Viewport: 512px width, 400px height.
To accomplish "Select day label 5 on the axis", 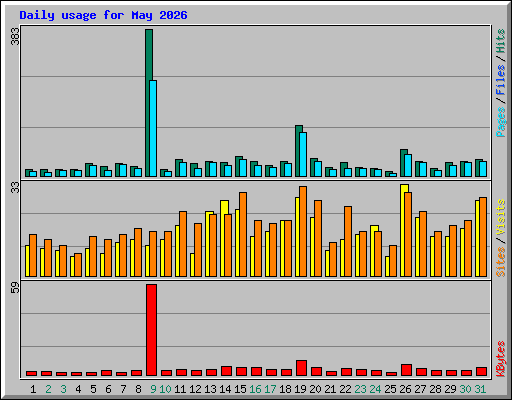I will pos(93,389).
